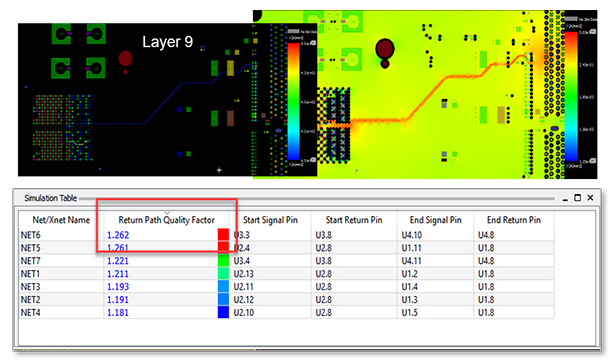
Task: Select the green swatch next to NET7
Action: (223, 260)
